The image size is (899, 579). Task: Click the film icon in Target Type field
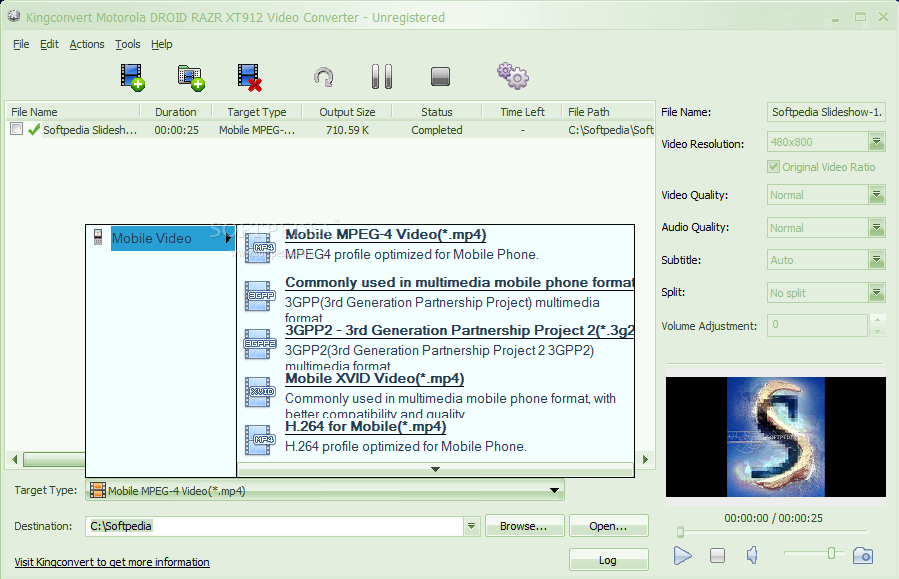click(x=98, y=490)
